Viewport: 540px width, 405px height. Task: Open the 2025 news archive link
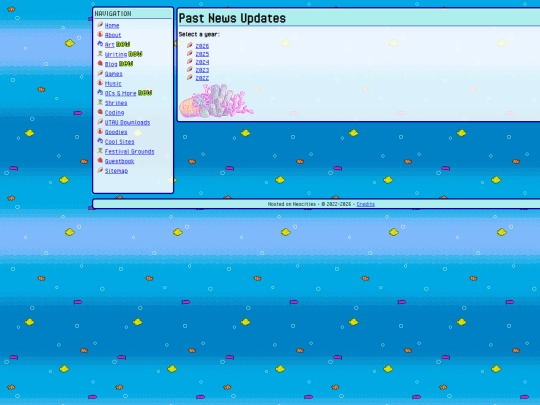(x=202, y=54)
